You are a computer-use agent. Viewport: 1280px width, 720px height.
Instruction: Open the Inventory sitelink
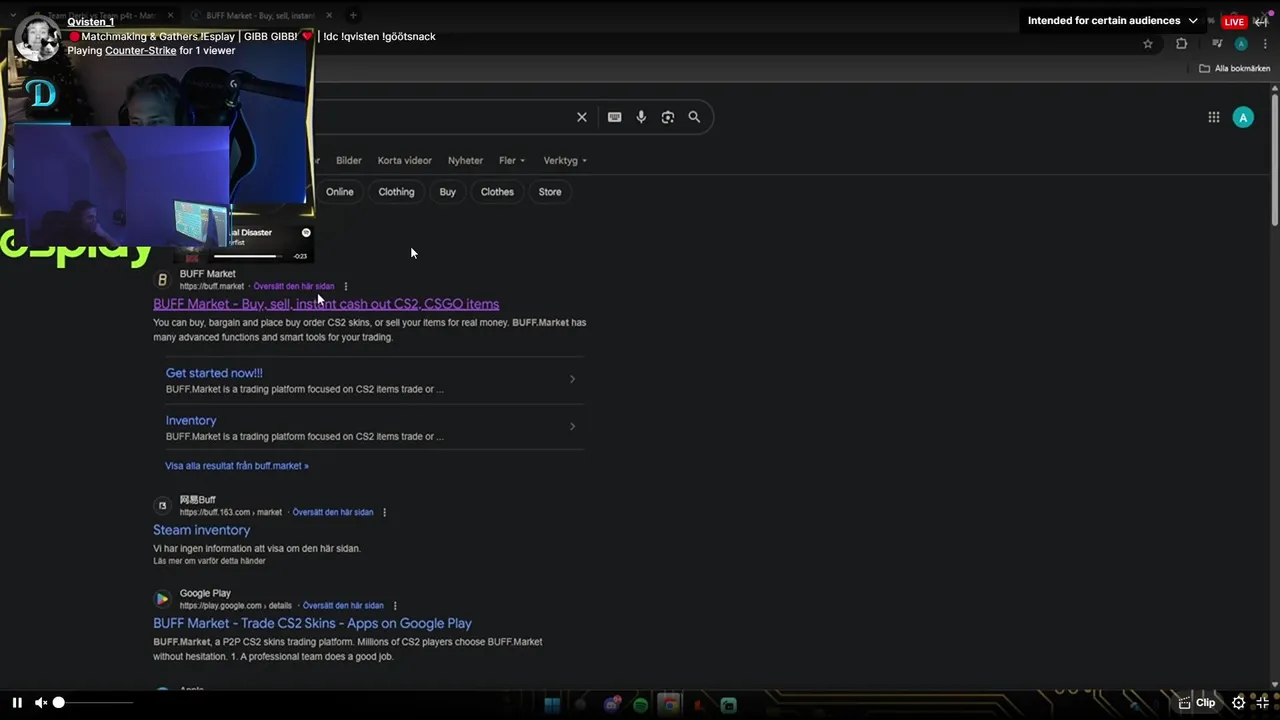191,421
